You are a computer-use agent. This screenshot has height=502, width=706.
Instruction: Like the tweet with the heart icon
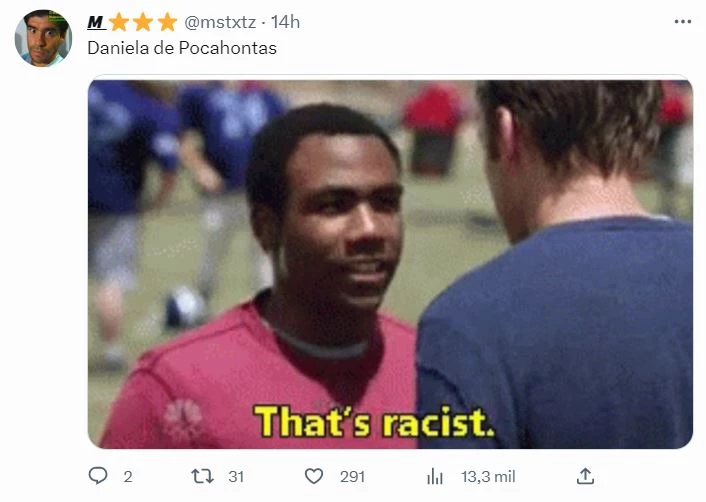(314, 476)
